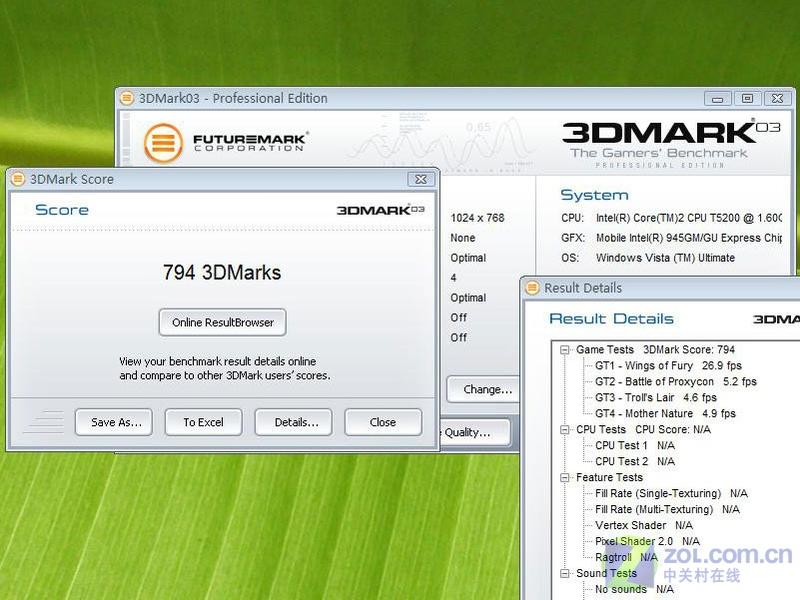Select the Pixel Shader 2.0 row
Viewport: 800px width, 600px height.
[647, 541]
